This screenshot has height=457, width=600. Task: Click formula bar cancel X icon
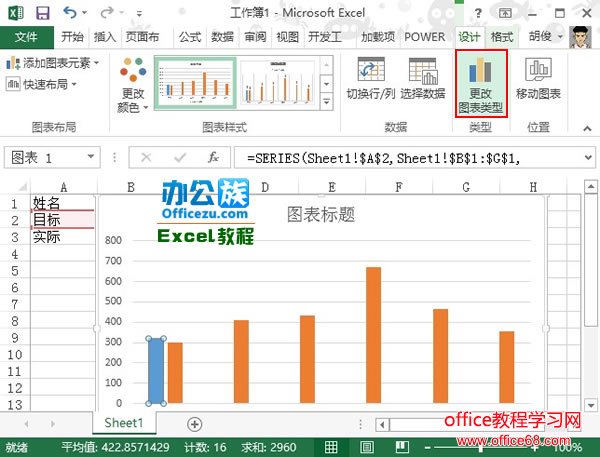click(x=146, y=157)
